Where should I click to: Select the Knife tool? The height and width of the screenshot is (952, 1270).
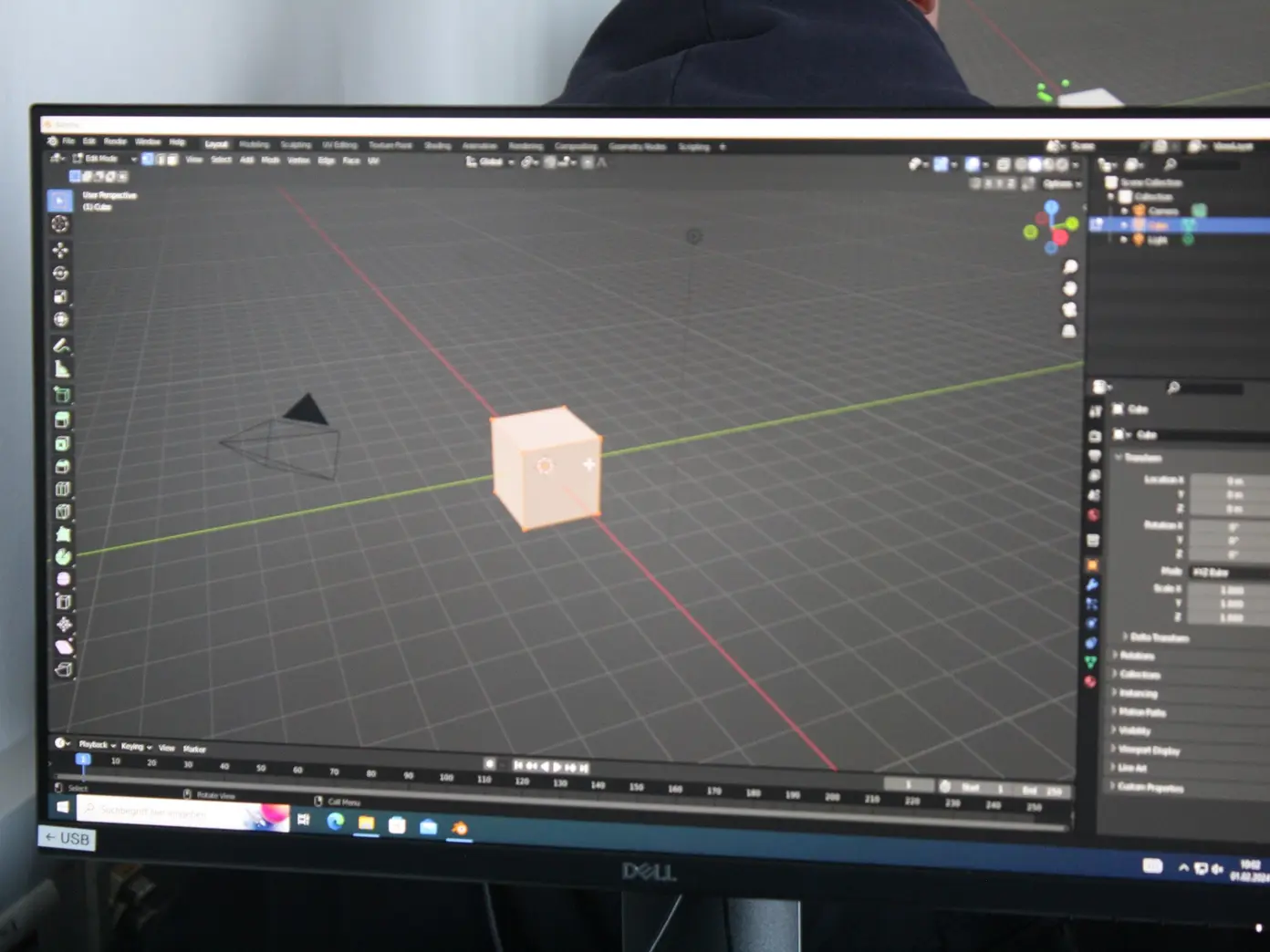pyautogui.click(x=63, y=512)
